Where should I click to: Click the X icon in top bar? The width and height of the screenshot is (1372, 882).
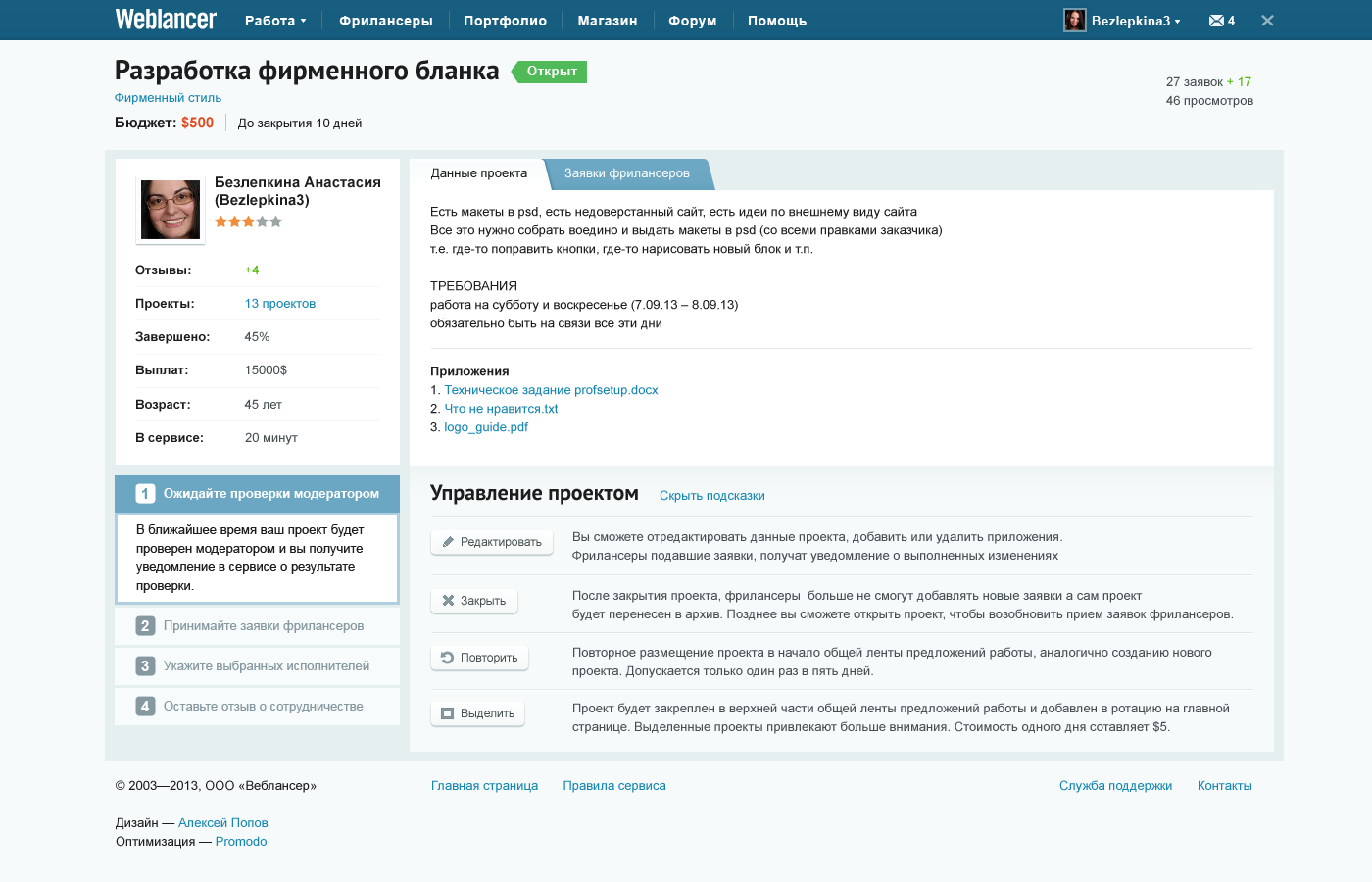pos(1267,21)
